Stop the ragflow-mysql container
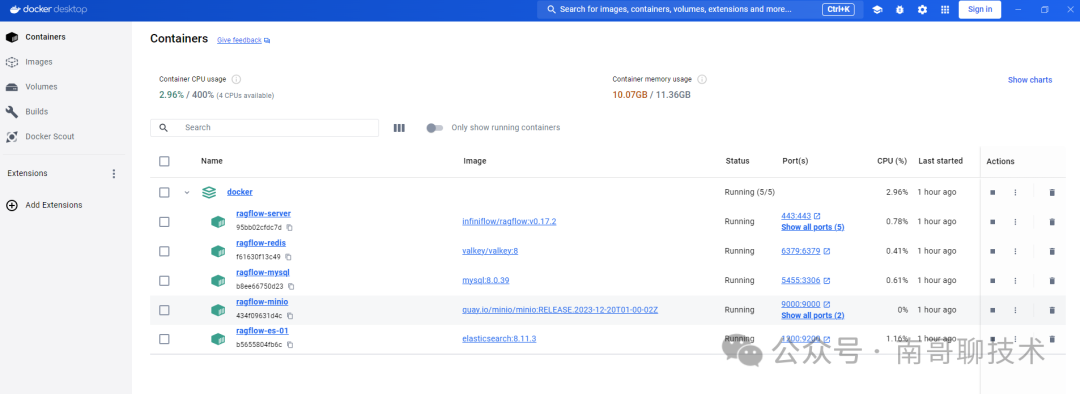The width and height of the screenshot is (1080, 394). (x=993, y=280)
